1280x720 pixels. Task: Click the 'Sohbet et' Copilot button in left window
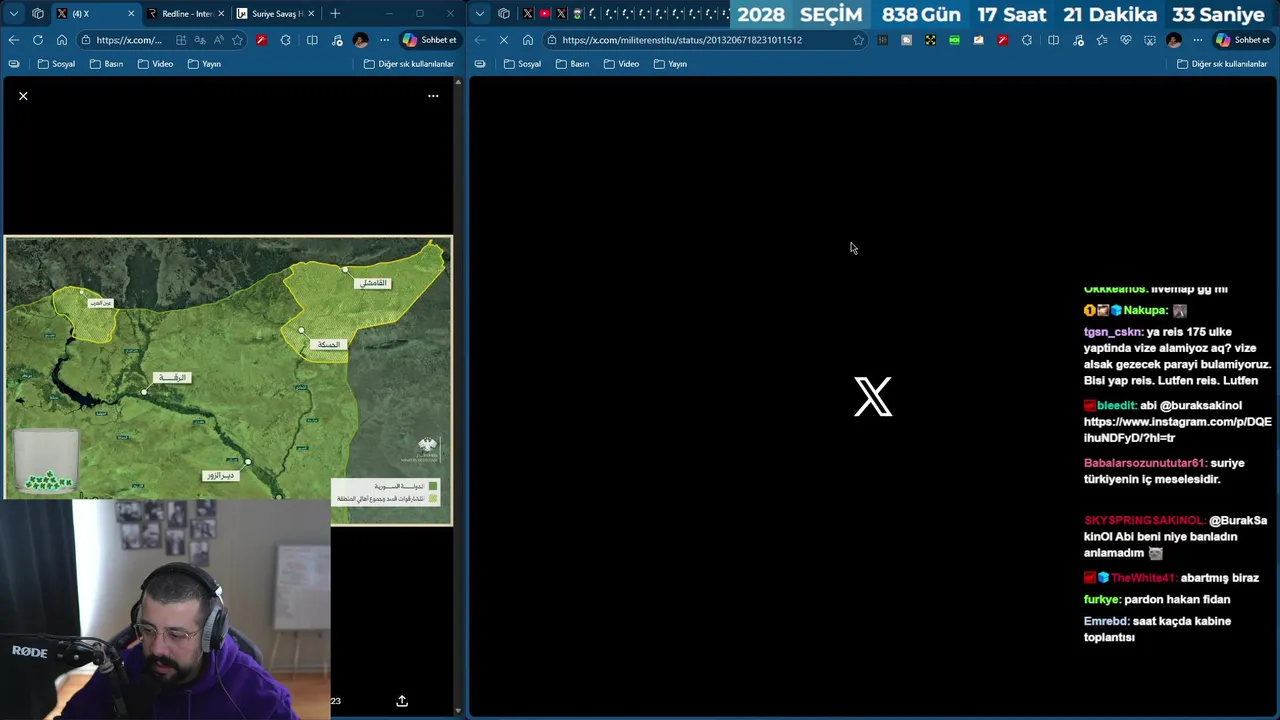(x=429, y=40)
